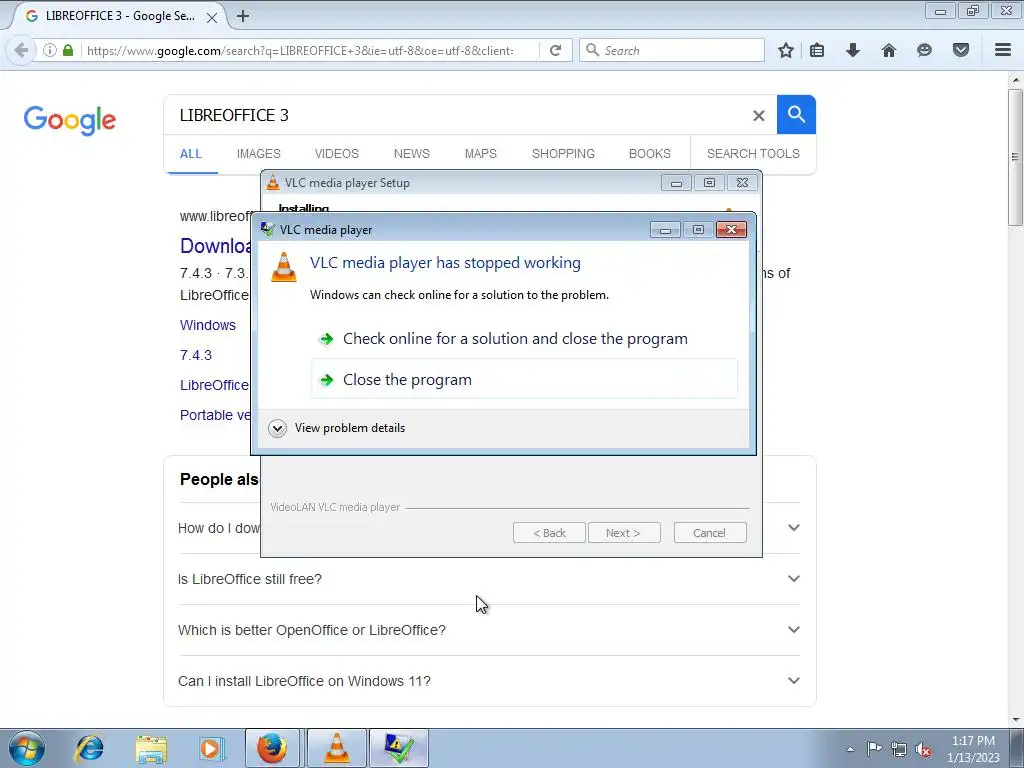
Task: Click the Back button in VLC Setup
Action: click(x=549, y=533)
